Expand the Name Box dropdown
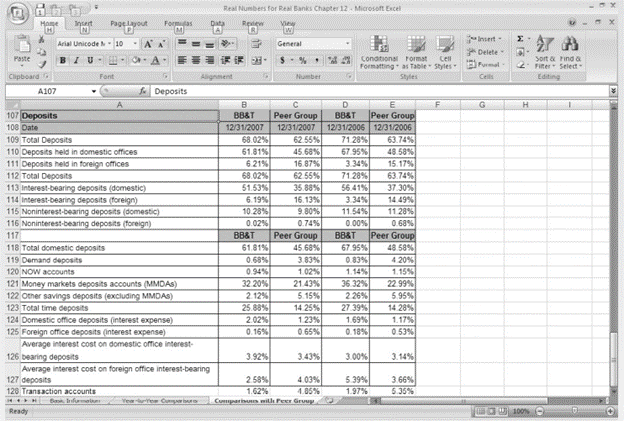624x421 pixels. pyautogui.click(x=94, y=92)
